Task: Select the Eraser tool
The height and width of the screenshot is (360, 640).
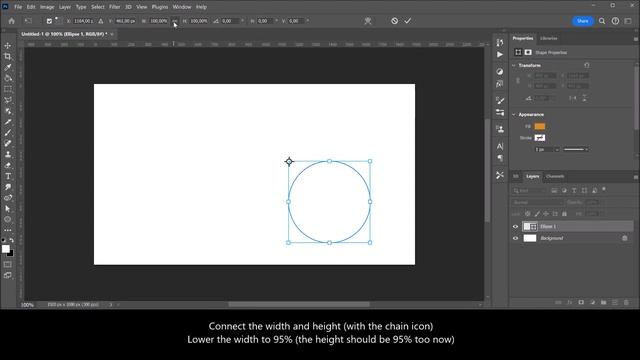Action: 8,165
